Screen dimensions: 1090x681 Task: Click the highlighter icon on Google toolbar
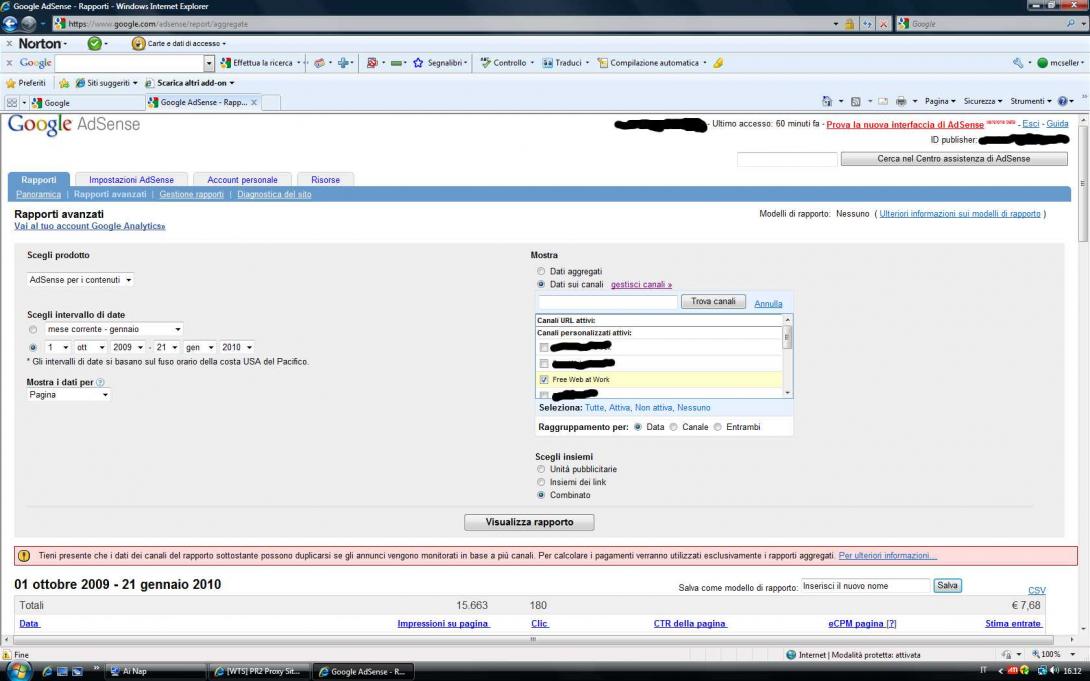coord(718,63)
